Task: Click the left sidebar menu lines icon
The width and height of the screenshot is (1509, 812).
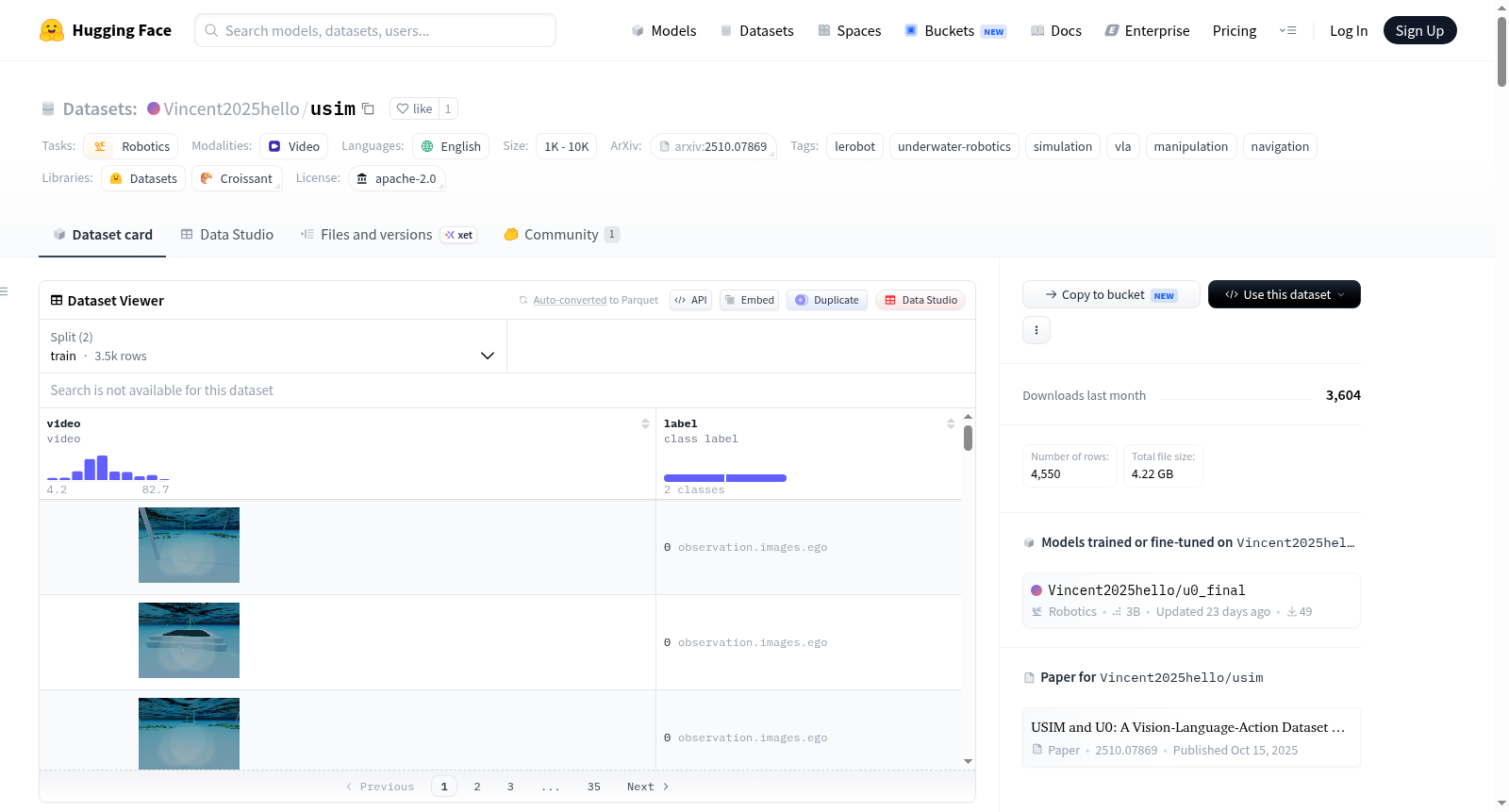Action: pyautogui.click(x=5, y=291)
